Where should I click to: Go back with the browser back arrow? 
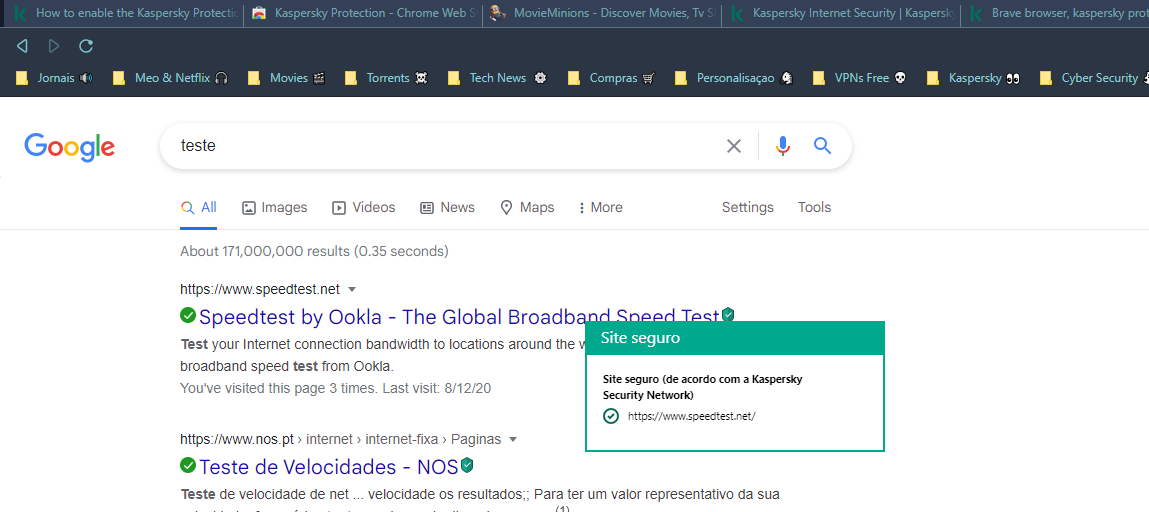[22, 46]
